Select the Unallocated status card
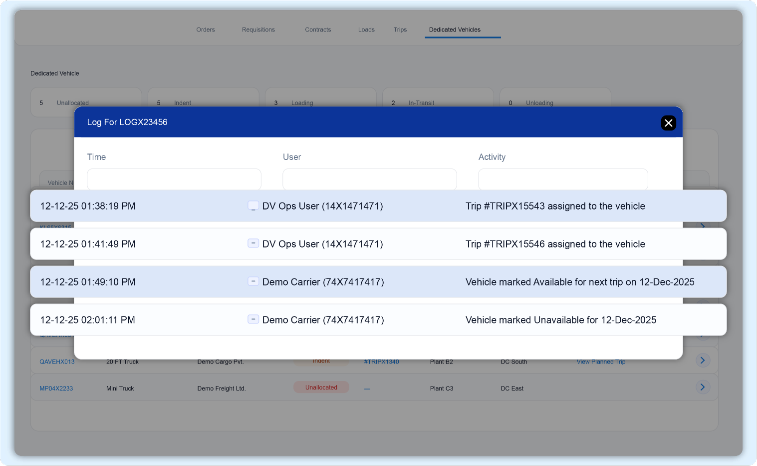The width and height of the screenshot is (757, 466). pyautogui.click(x=88, y=103)
